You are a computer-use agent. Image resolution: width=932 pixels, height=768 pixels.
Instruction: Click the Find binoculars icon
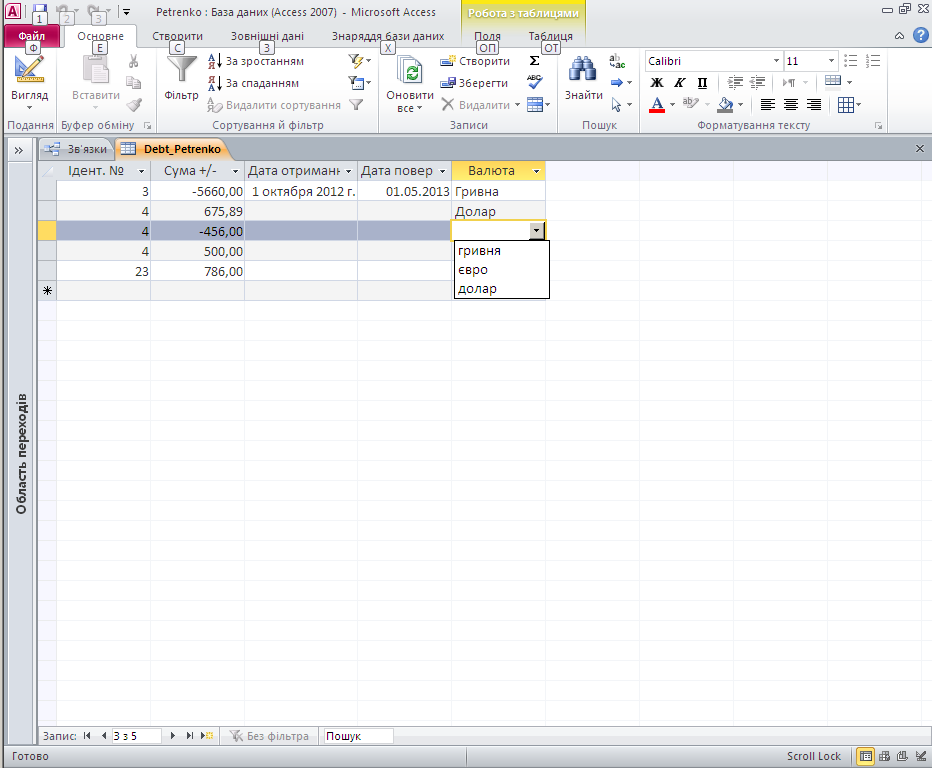(x=582, y=70)
